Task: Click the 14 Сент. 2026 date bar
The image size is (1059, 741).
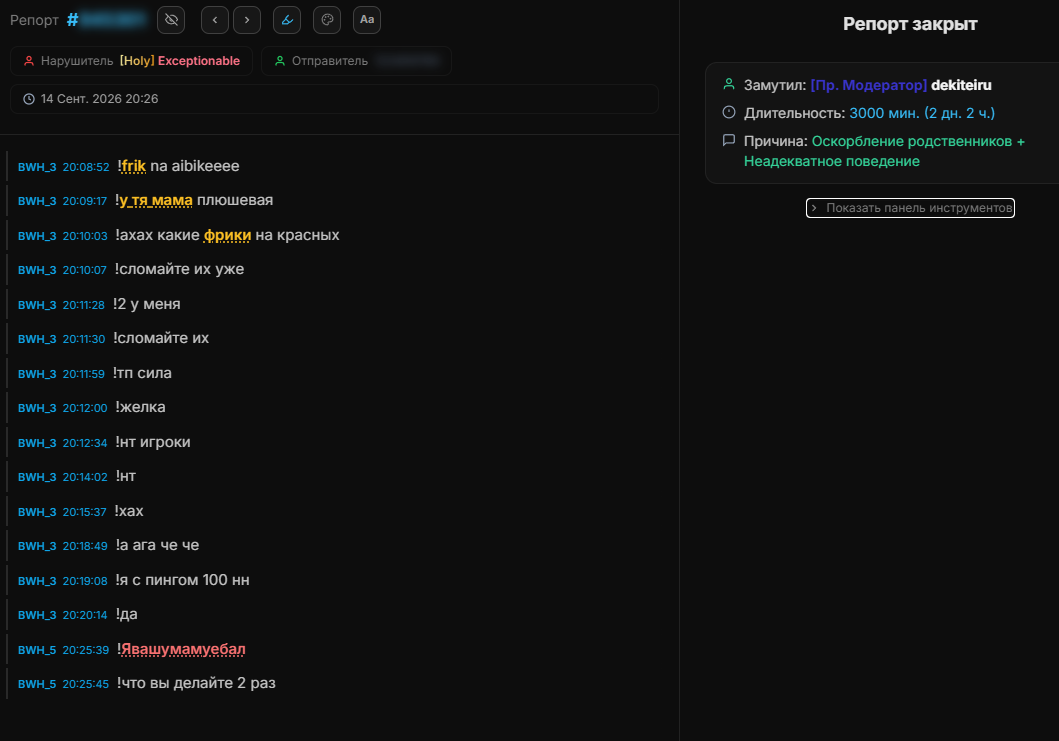Action: tap(334, 99)
